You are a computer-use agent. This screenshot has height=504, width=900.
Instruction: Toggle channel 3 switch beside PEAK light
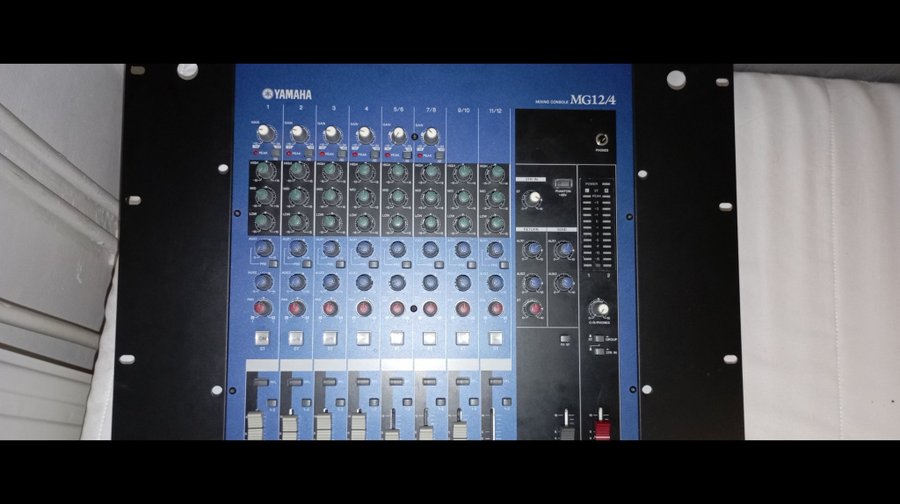342,155
